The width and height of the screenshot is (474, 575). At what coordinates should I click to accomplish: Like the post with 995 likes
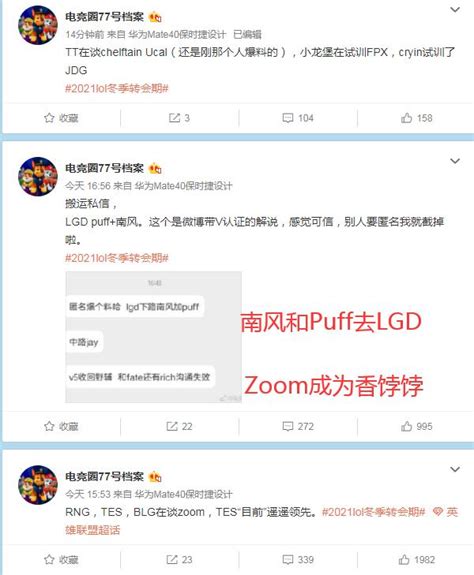coord(416,426)
